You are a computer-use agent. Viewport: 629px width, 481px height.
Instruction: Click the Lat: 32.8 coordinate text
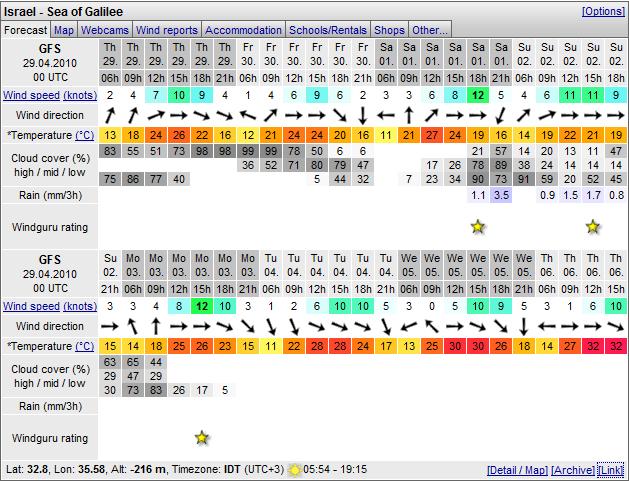tap(27, 469)
